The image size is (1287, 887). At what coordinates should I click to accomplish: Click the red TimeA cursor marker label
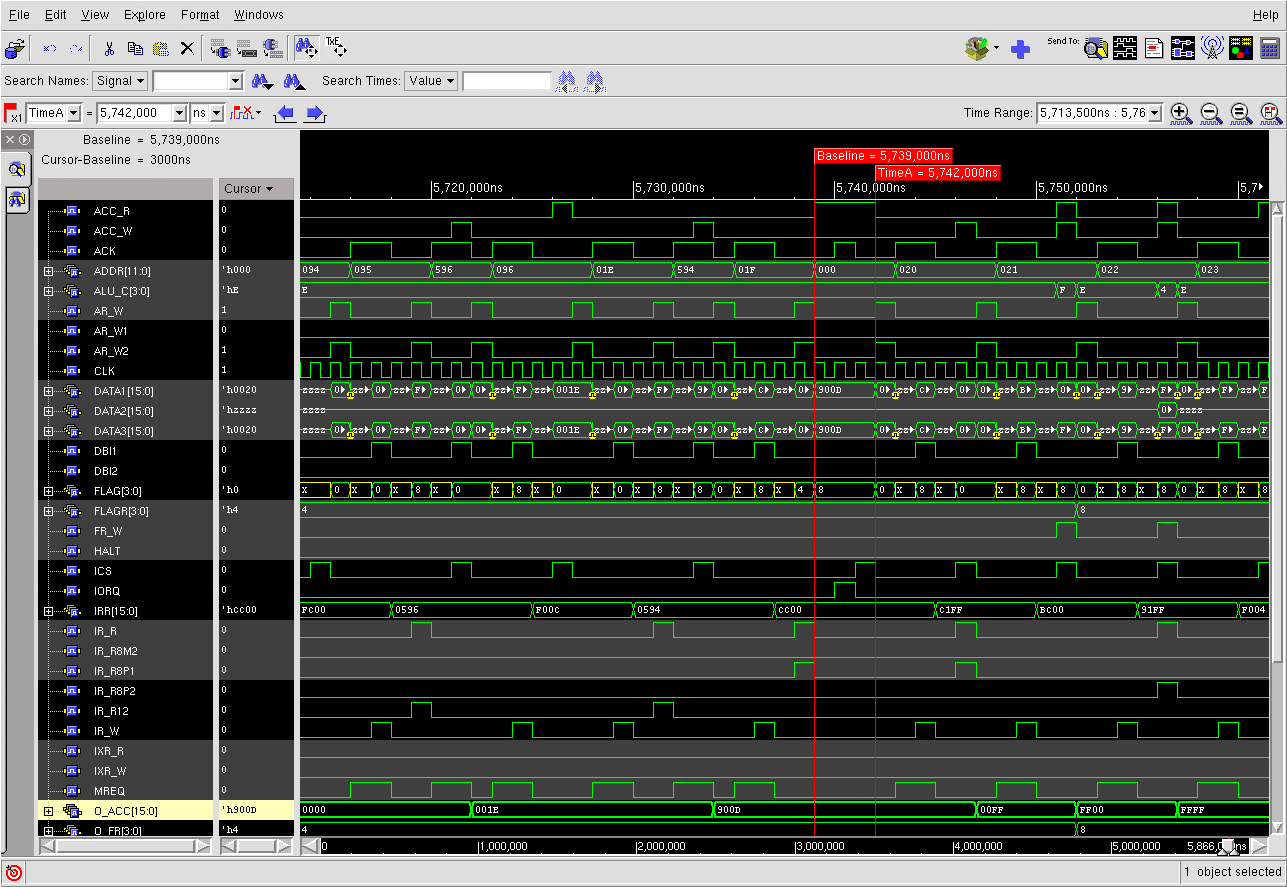[x=937, y=173]
